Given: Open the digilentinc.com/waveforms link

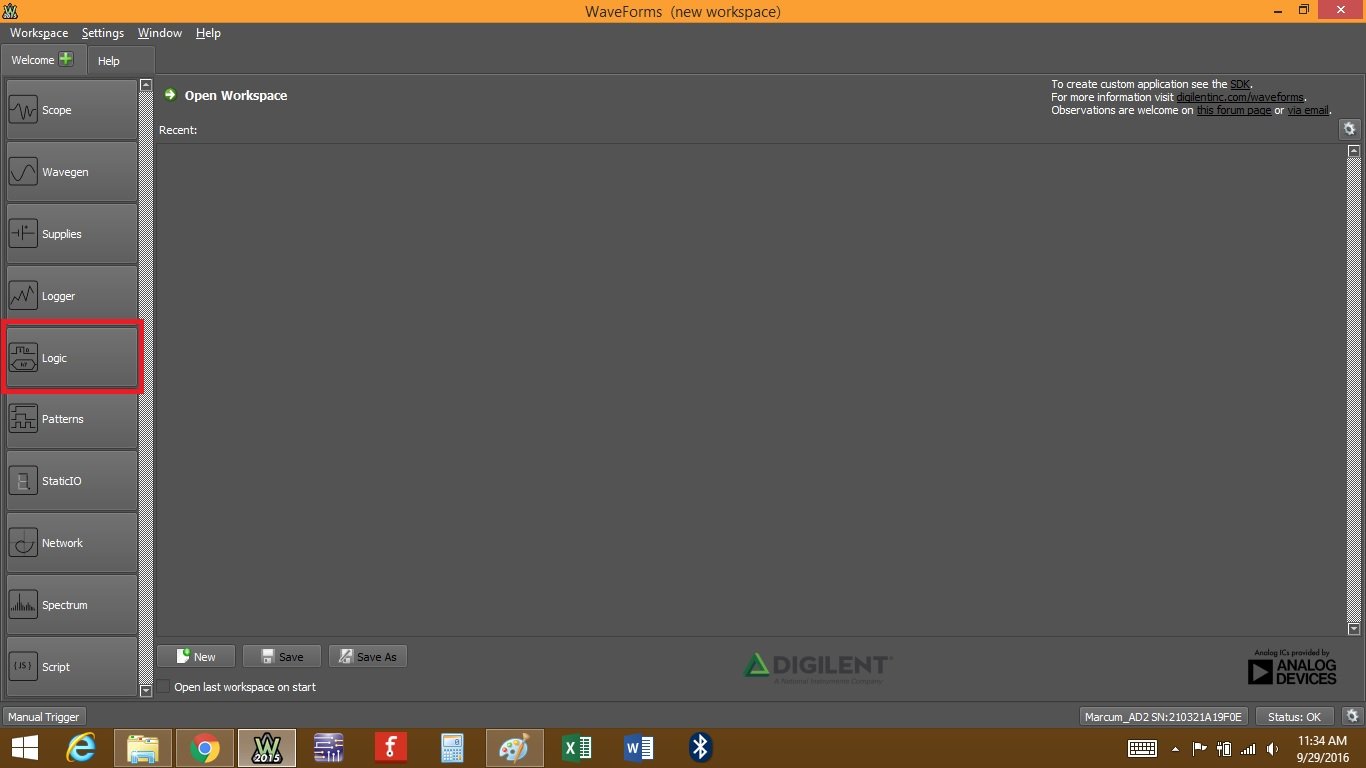Looking at the screenshot, I should [x=1240, y=97].
